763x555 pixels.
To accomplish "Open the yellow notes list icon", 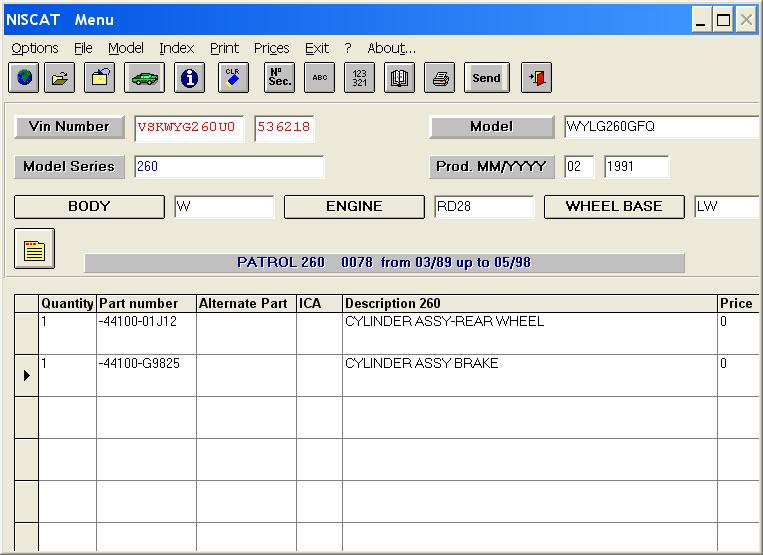I will (35, 249).
